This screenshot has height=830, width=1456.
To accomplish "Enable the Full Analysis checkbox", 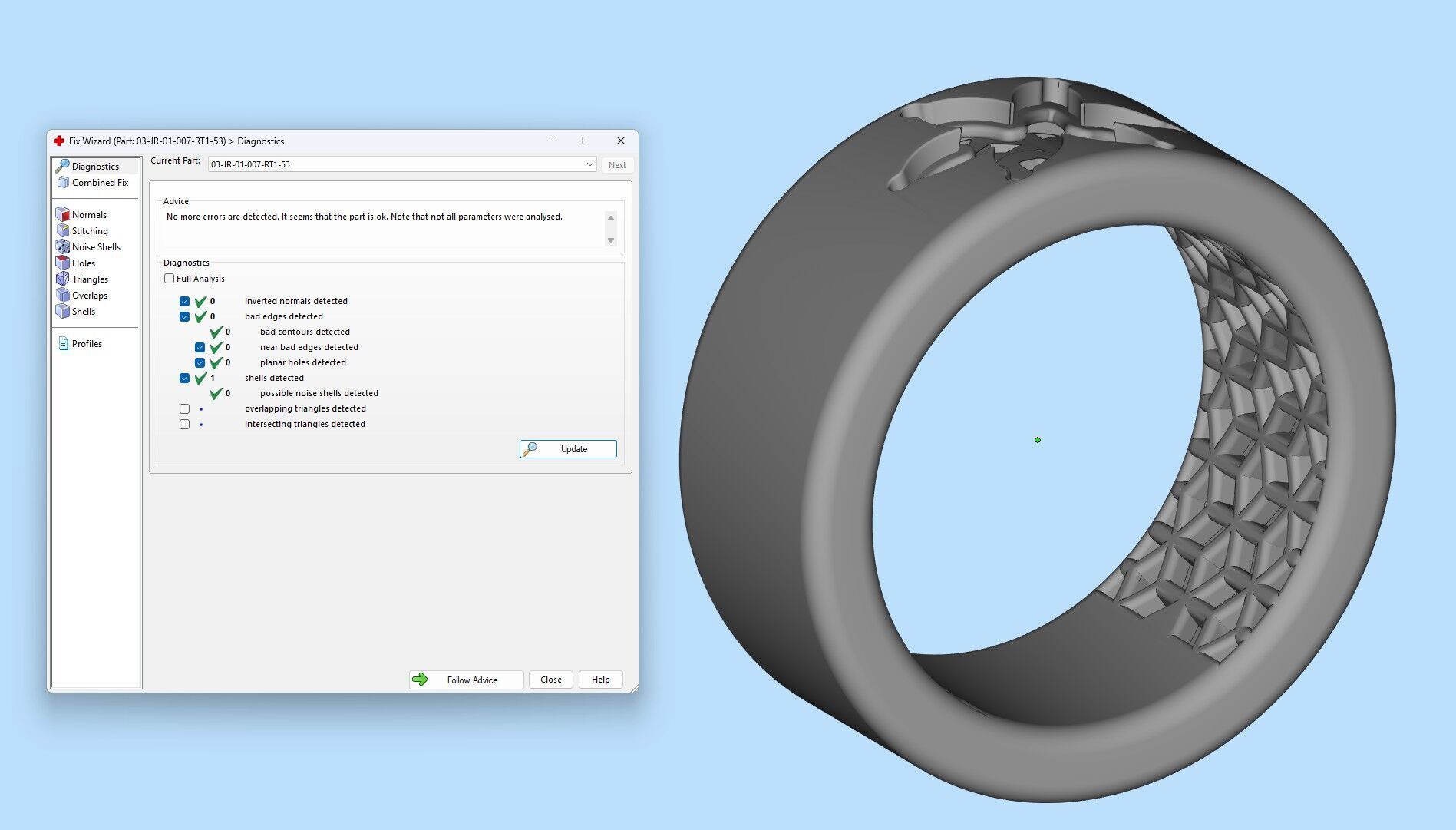I will (x=170, y=279).
